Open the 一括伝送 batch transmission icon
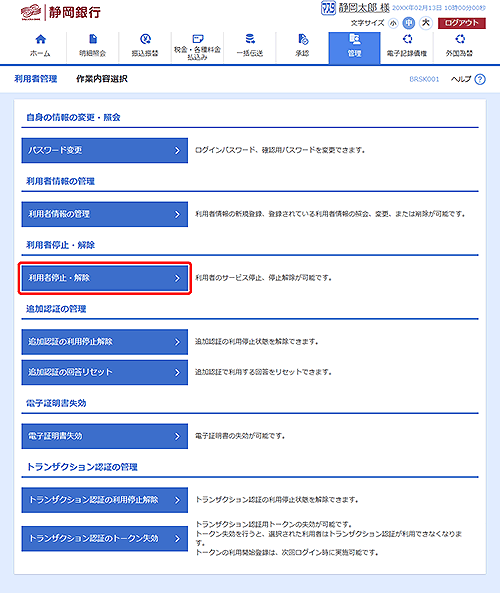The height and width of the screenshot is (593, 500). (x=250, y=39)
